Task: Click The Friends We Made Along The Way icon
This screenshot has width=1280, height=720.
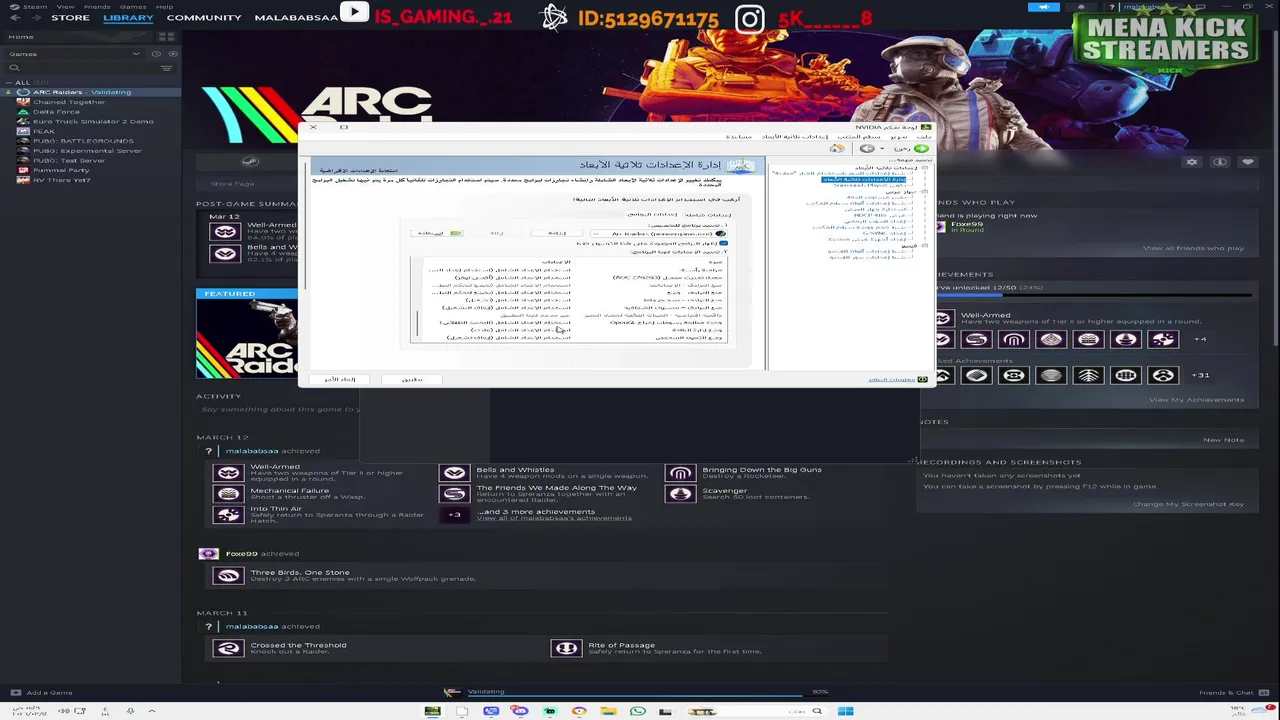Action: point(454,493)
